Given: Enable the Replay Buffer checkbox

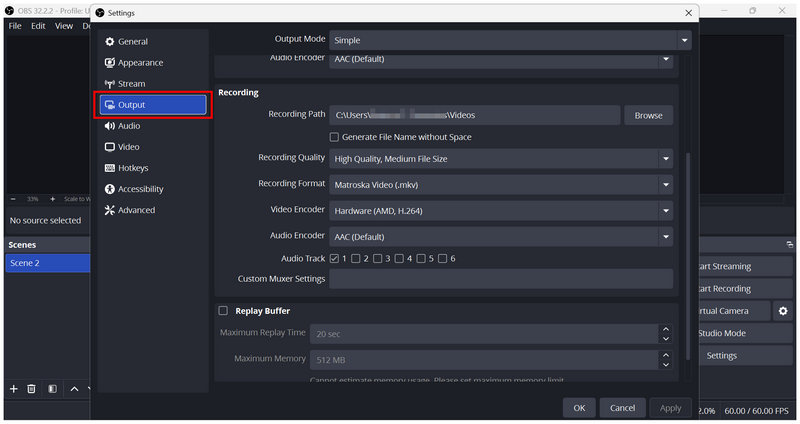Looking at the screenshot, I should (223, 311).
